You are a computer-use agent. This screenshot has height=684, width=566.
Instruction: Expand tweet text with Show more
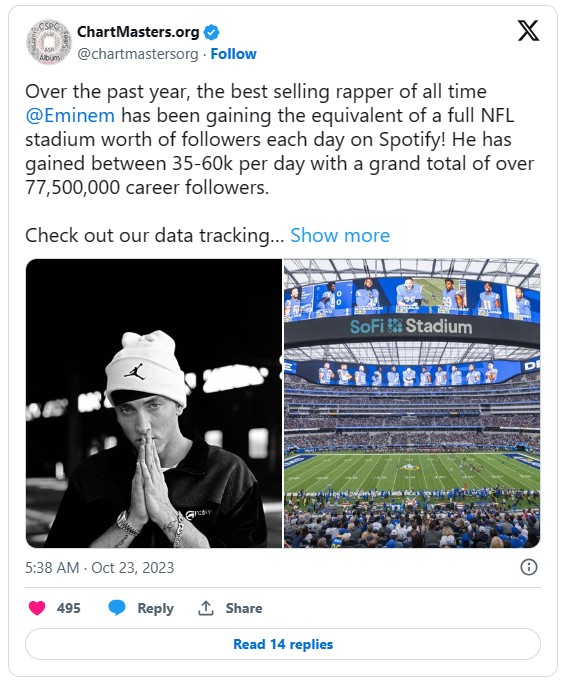(x=340, y=236)
